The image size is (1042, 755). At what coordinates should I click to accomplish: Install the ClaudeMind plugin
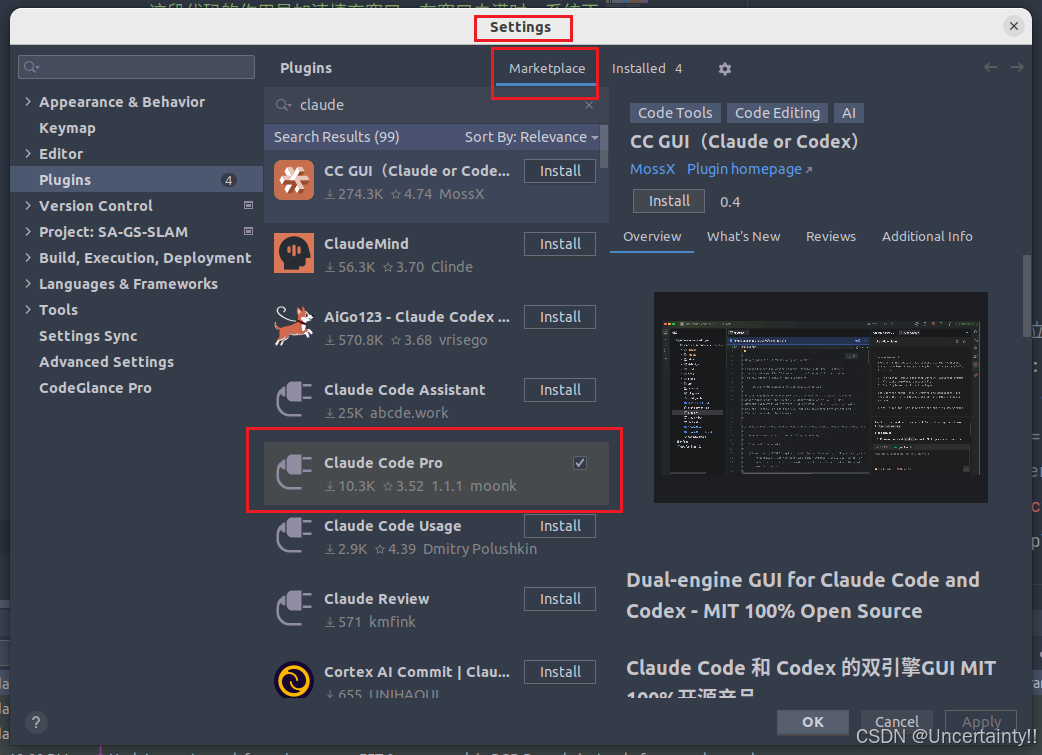point(560,244)
